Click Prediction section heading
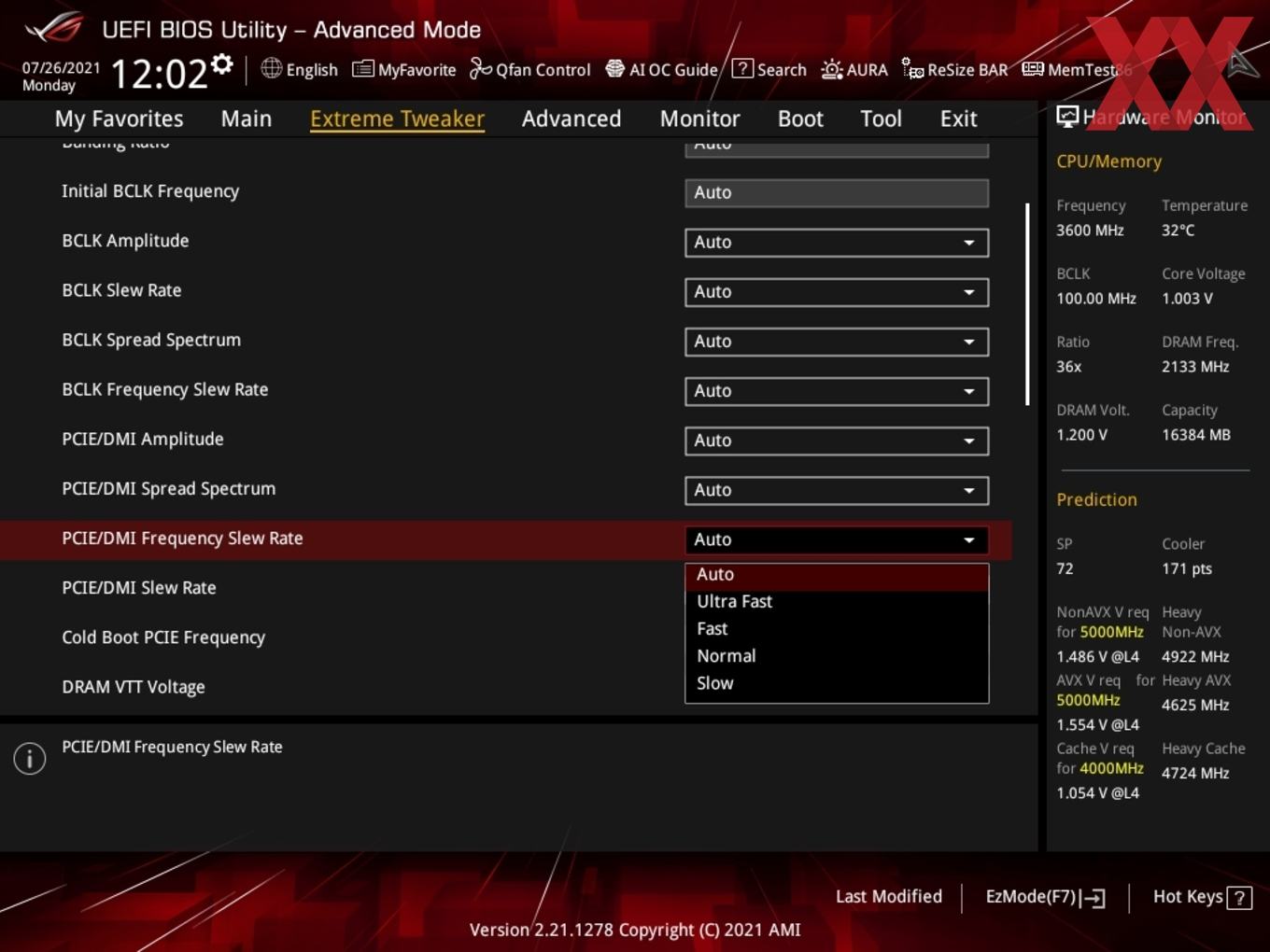The width and height of the screenshot is (1270, 952). (x=1096, y=500)
